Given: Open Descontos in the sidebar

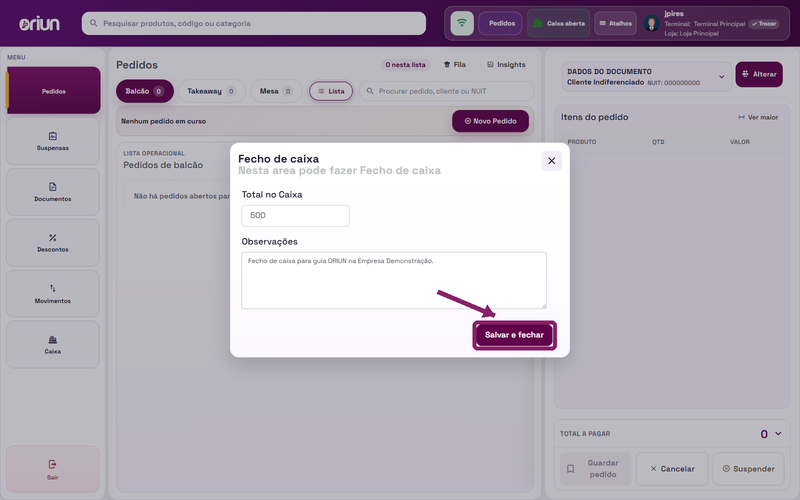Looking at the screenshot, I should pos(53,243).
